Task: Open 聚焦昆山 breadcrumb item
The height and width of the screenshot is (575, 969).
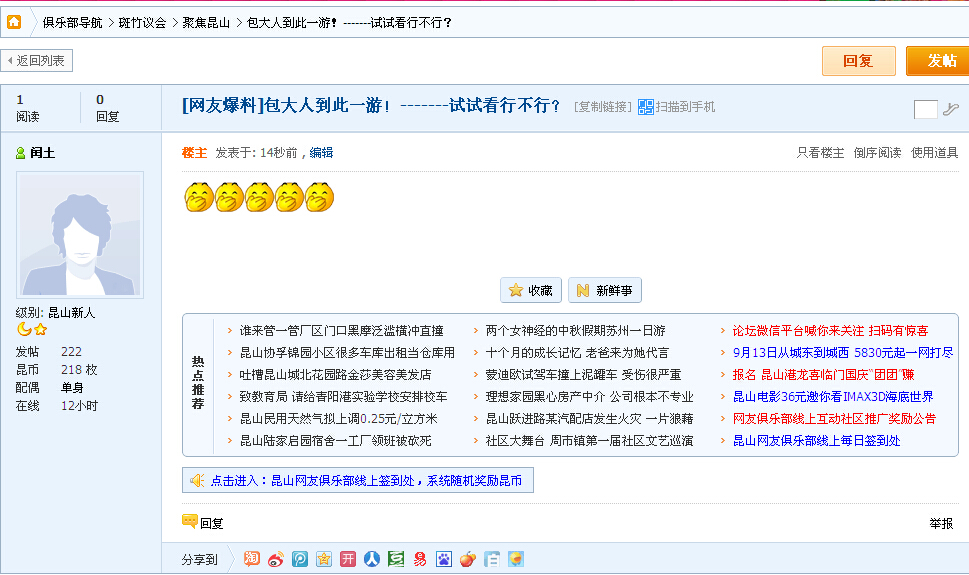Action: [206, 22]
